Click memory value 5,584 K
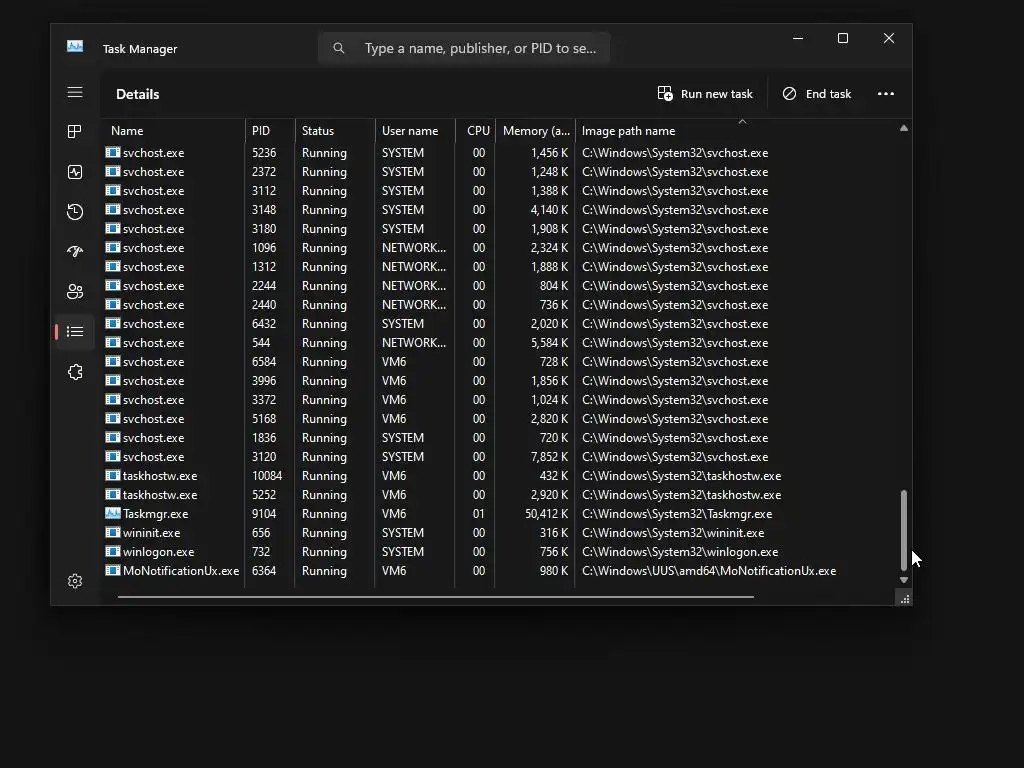The width and height of the screenshot is (1024, 768). click(x=549, y=343)
